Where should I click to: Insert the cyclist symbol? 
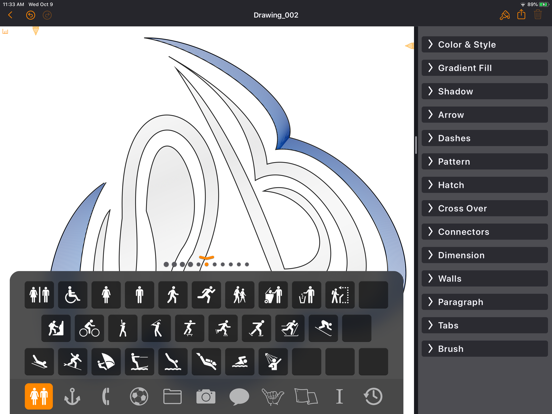(89, 328)
